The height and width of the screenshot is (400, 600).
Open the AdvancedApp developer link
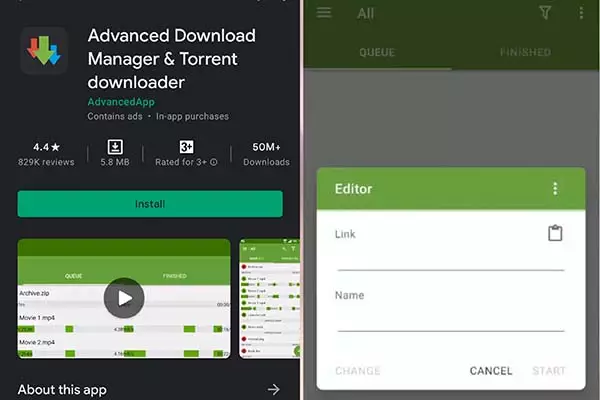tap(119, 101)
